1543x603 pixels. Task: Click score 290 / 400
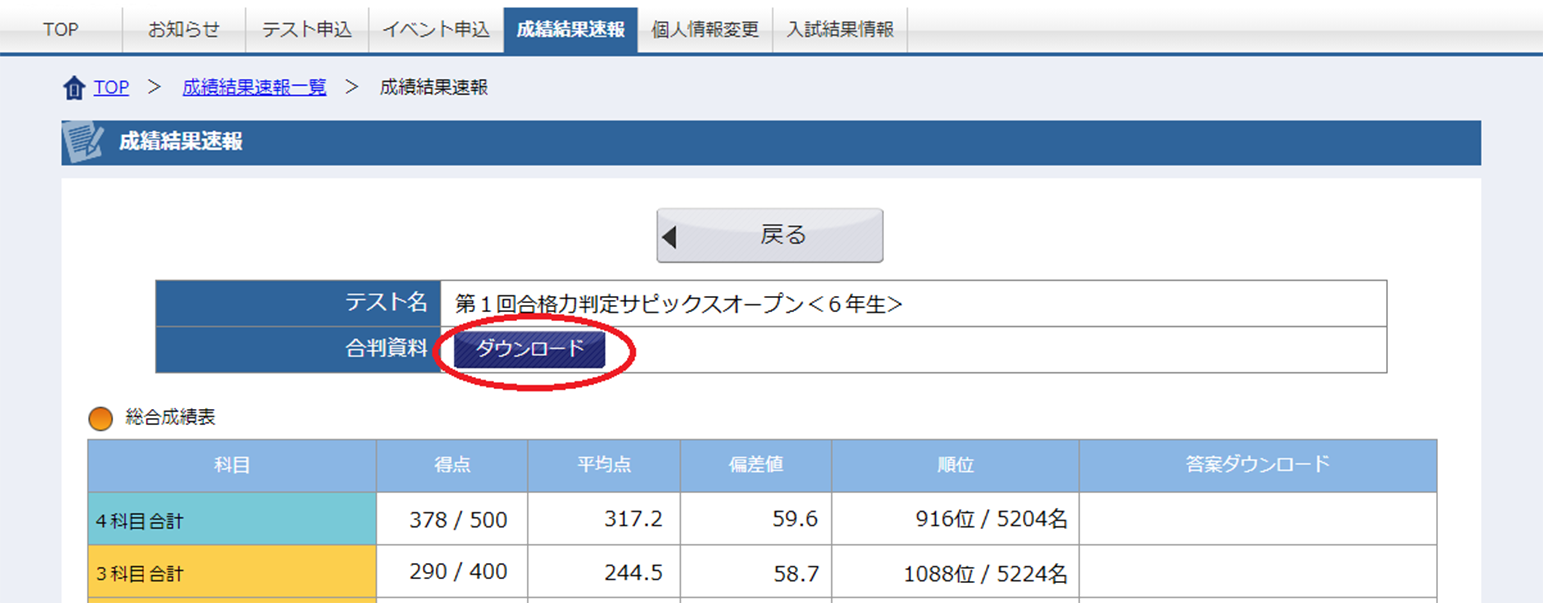(458, 572)
